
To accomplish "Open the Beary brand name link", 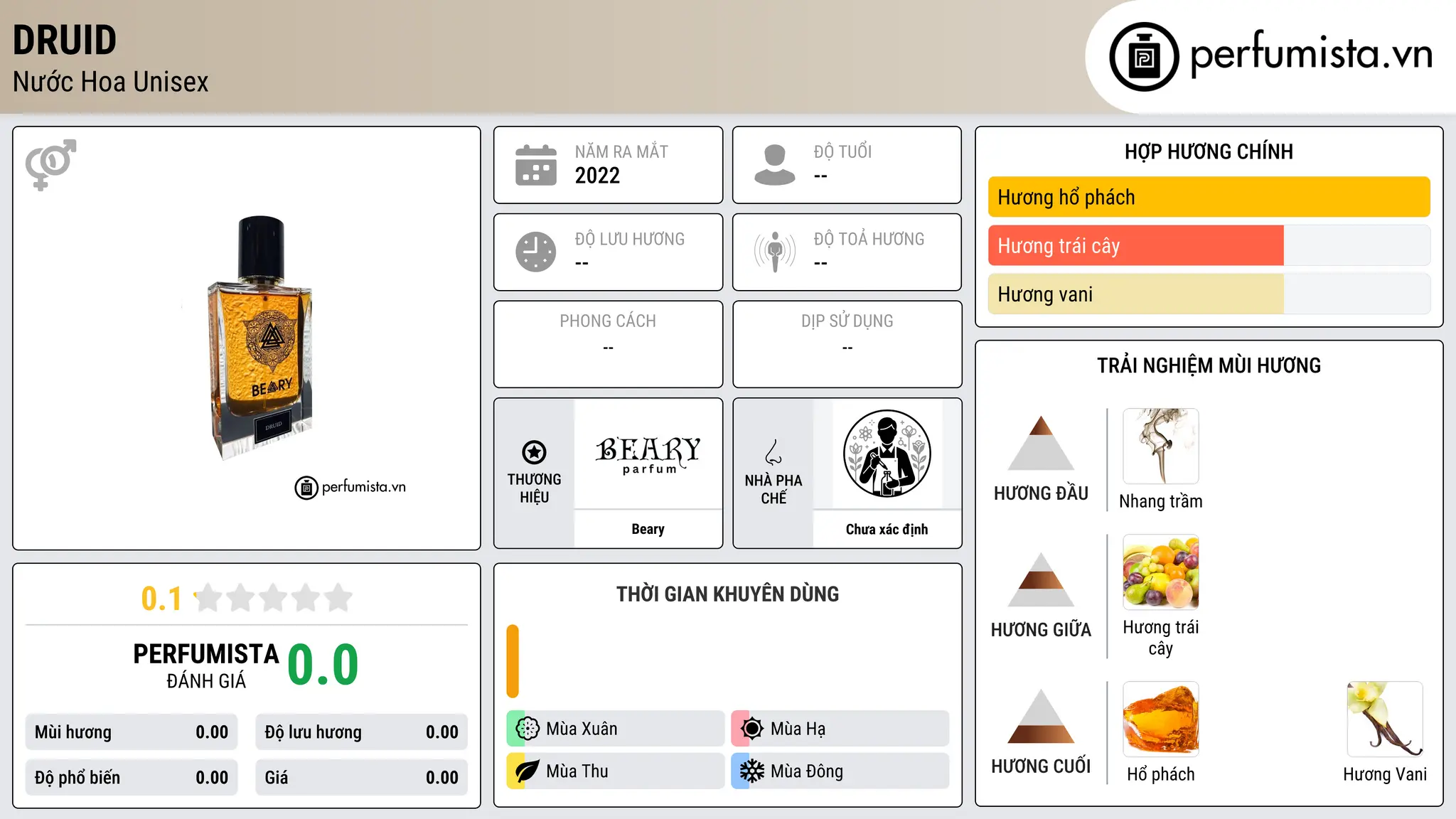I will click(x=648, y=529).
